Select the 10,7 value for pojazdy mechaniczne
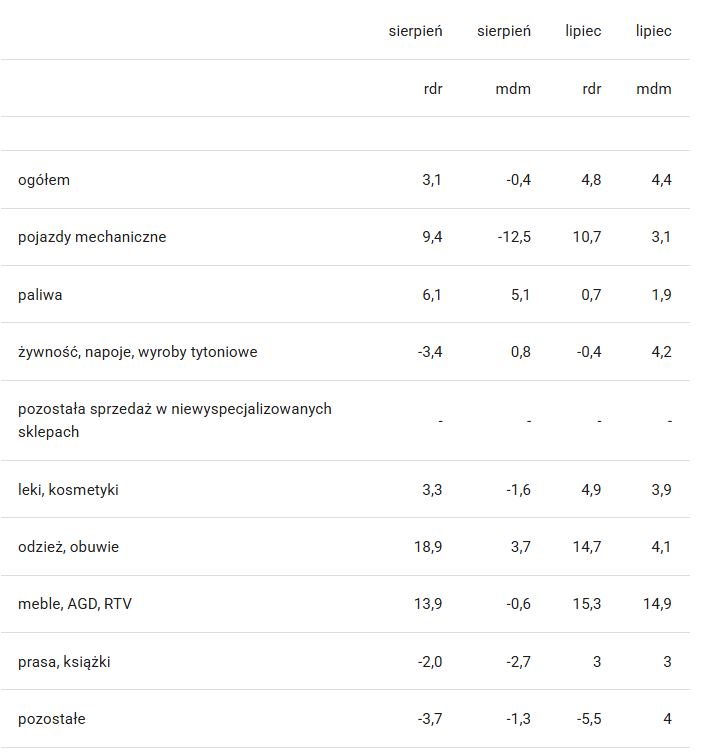Screen dimensions: 717x754 tap(587, 237)
